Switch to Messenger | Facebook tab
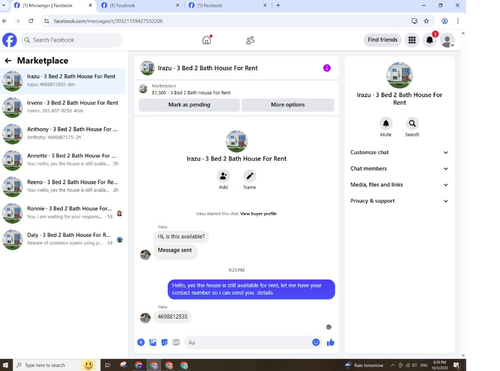Image resolution: width=500 pixels, height=371 pixels. [53, 5]
